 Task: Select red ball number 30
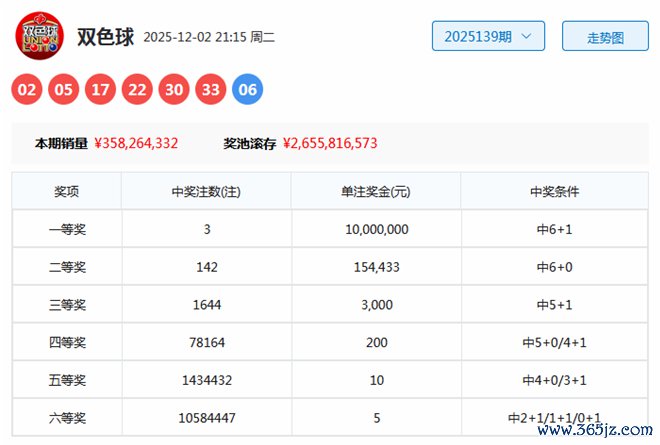tap(174, 90)
